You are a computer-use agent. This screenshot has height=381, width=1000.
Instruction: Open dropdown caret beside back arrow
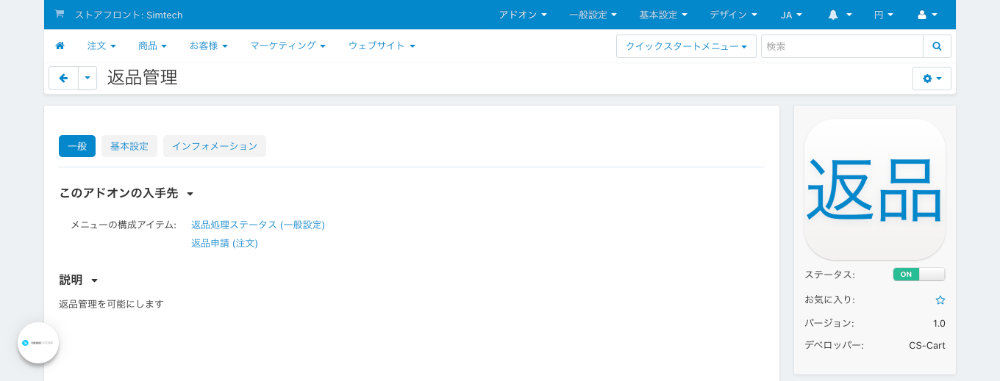(87, 78)
